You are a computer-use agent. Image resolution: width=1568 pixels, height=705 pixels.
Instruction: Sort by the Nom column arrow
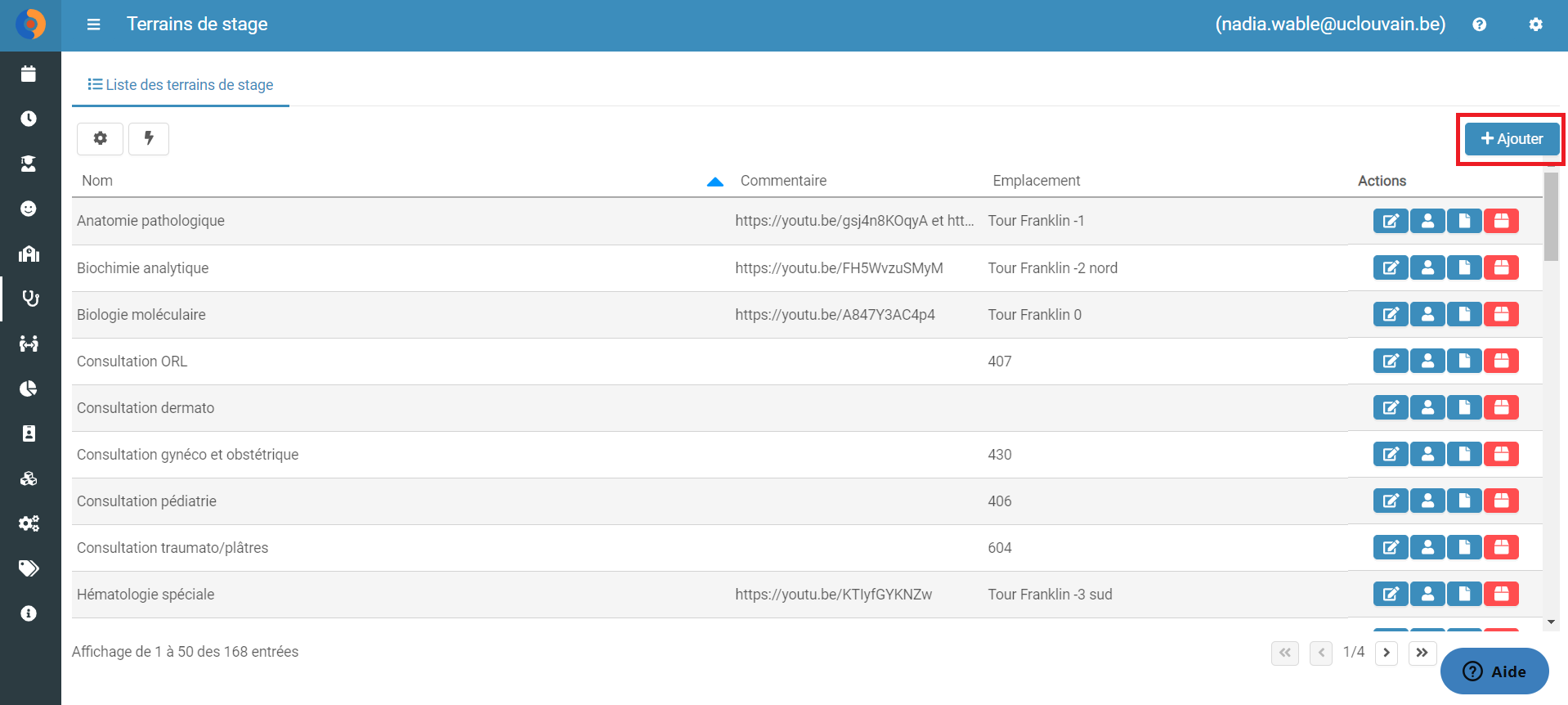click(715, 182)
